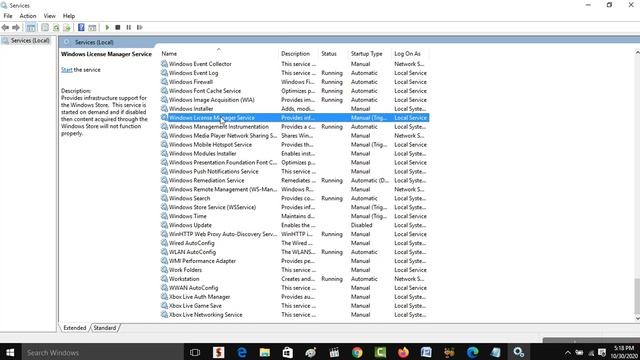
Task: Click the scroll-down arrow of the services list
Action: 637,318
